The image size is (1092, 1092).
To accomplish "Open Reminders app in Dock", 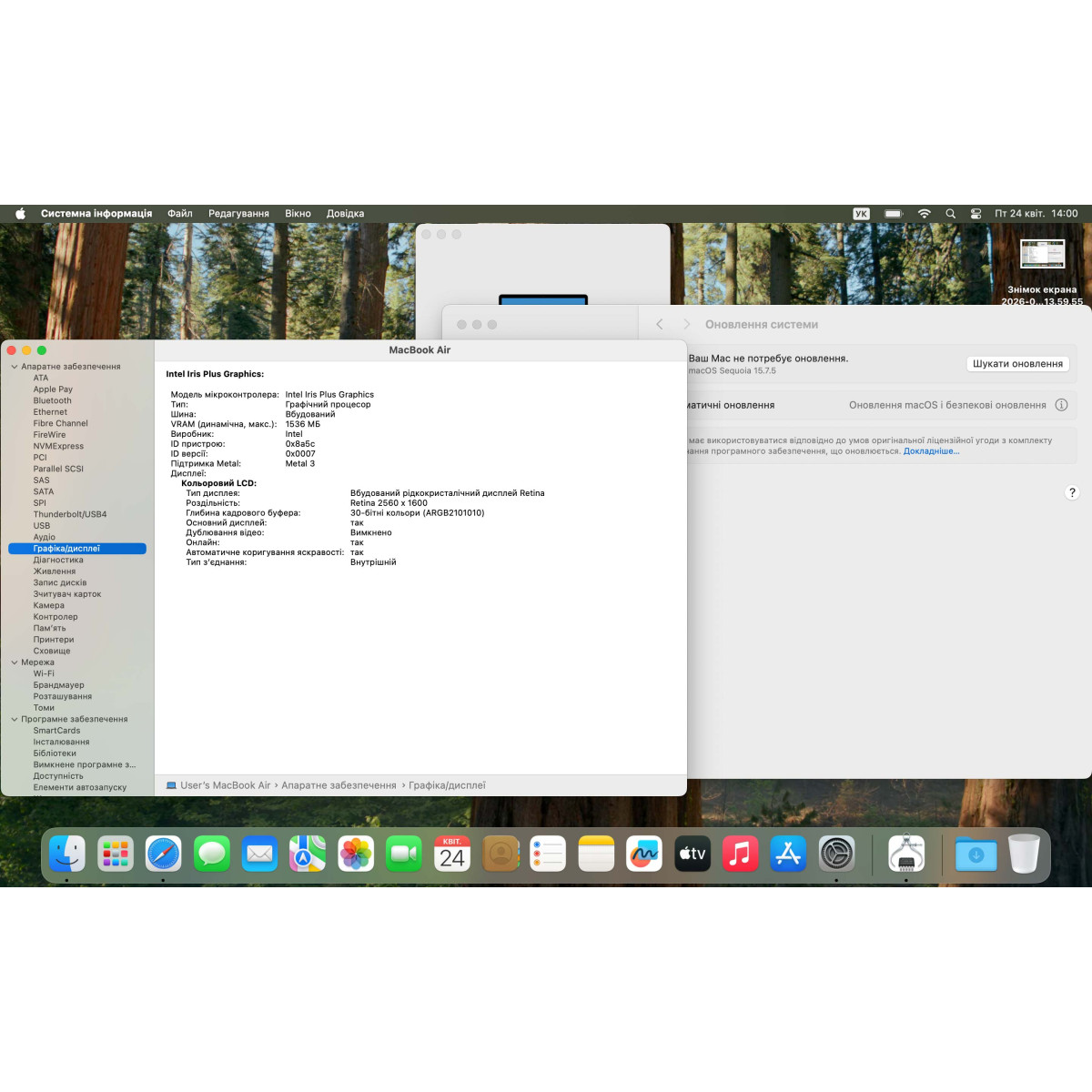I will tap(548, 854).
